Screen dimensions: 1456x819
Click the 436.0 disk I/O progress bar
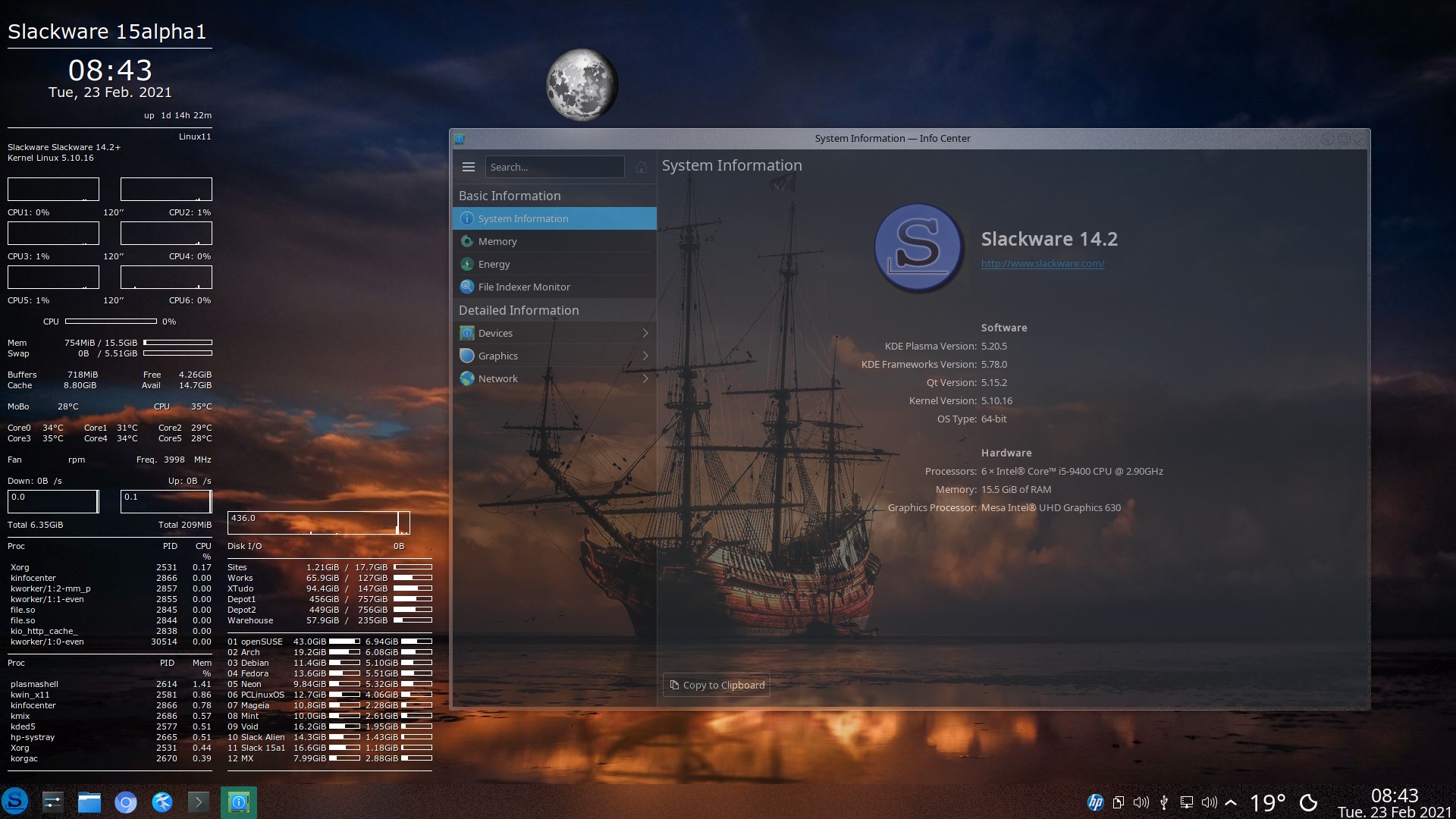tap(318, 522)
